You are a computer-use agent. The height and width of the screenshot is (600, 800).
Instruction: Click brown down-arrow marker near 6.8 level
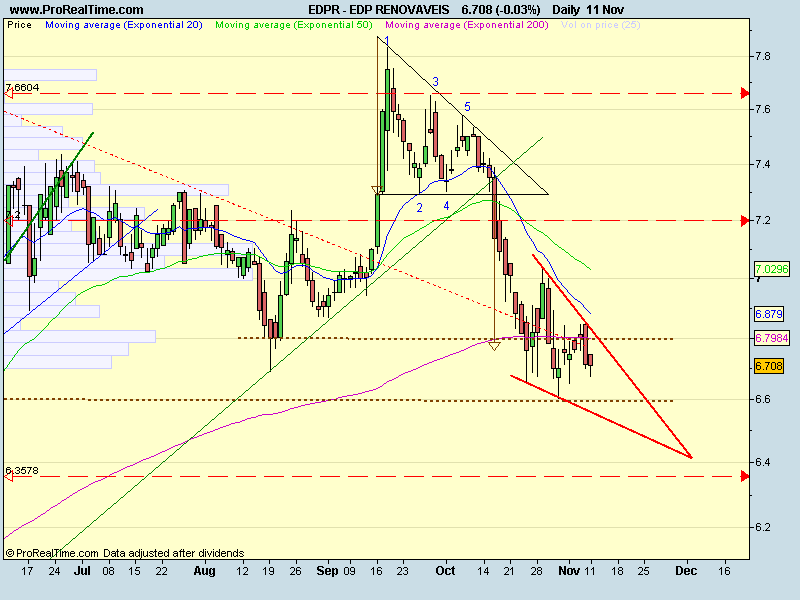[x=494, y=346]
